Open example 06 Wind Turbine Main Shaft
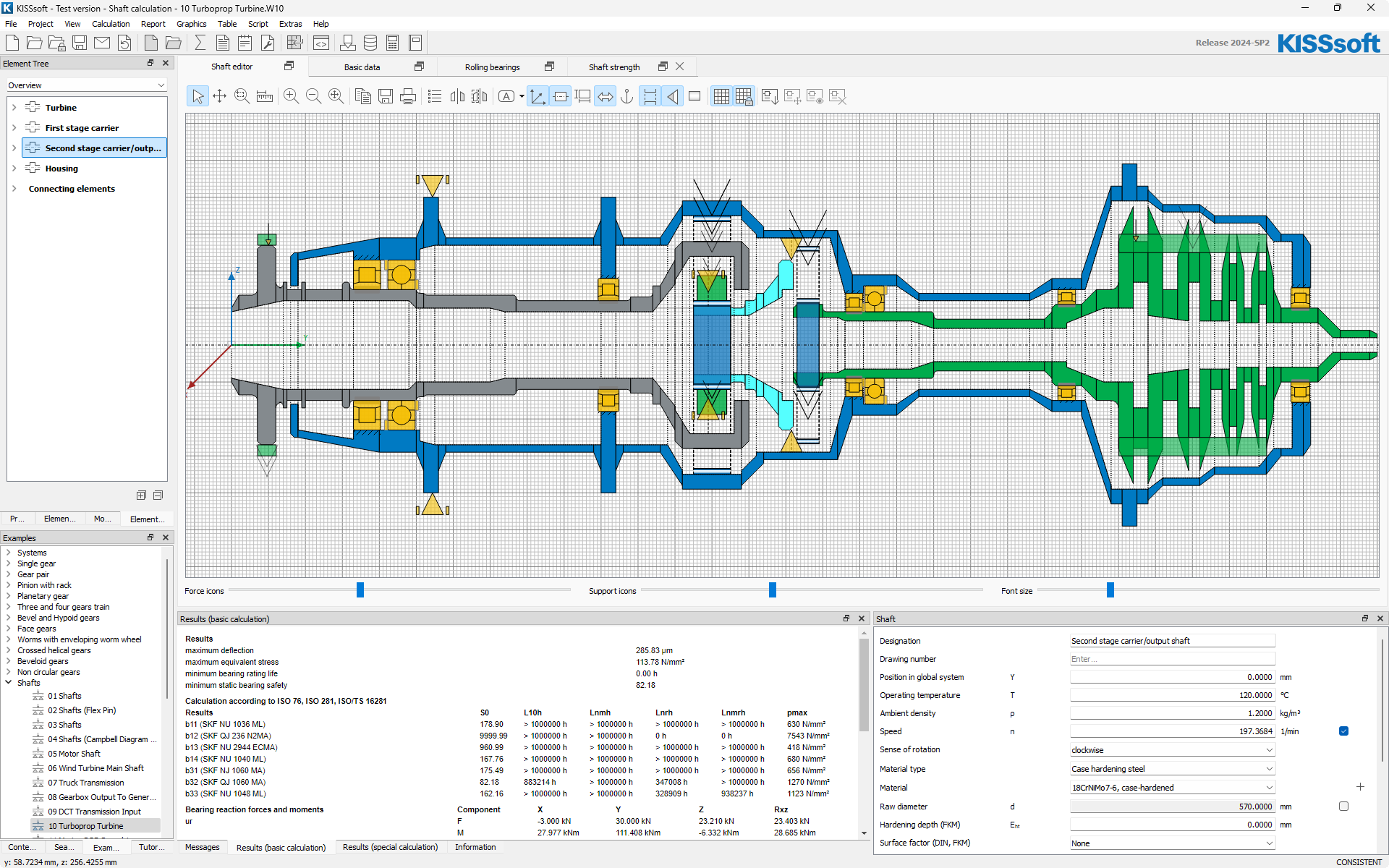This screenshot has height=868, width=1389. click(x=95, y=768)
